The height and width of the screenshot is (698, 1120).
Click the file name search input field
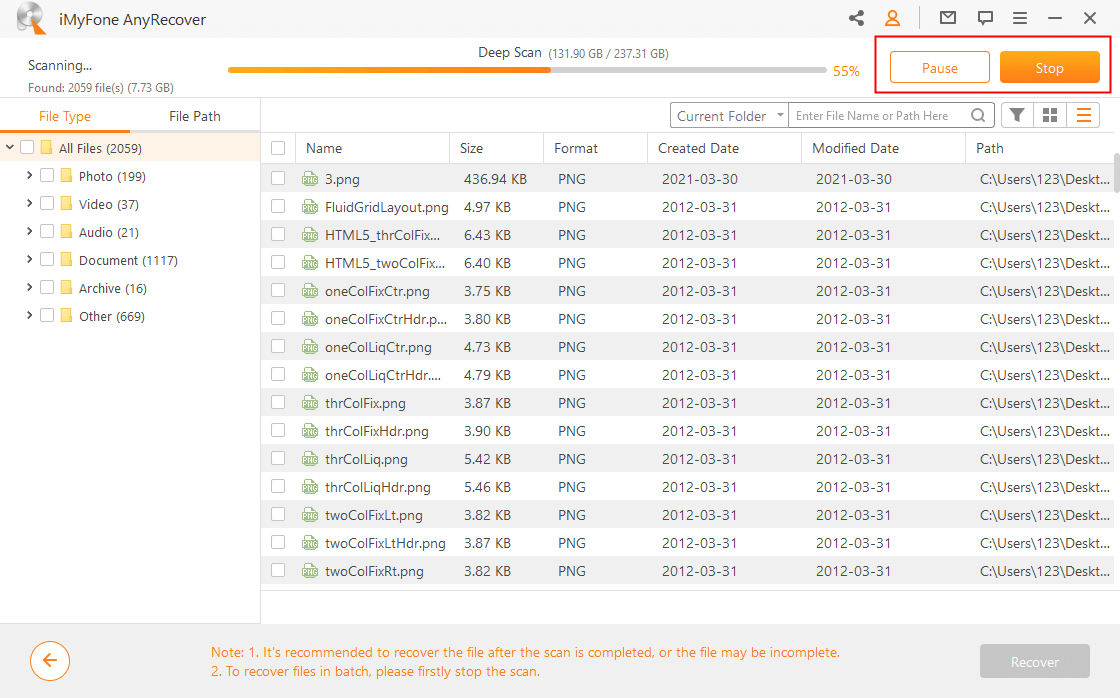tap(880, 114)
